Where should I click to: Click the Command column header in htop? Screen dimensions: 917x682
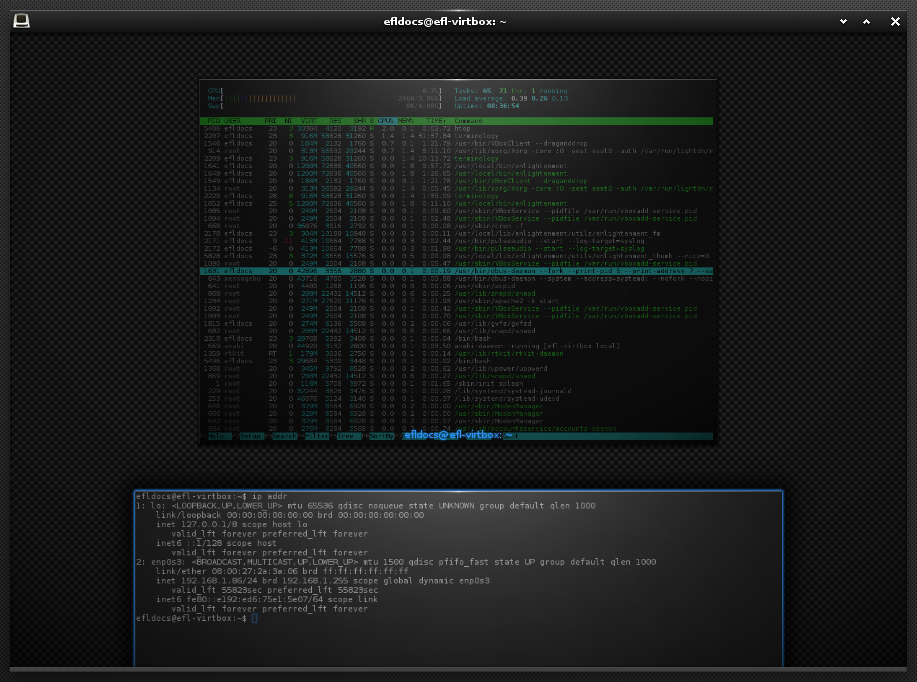[468, 121]
